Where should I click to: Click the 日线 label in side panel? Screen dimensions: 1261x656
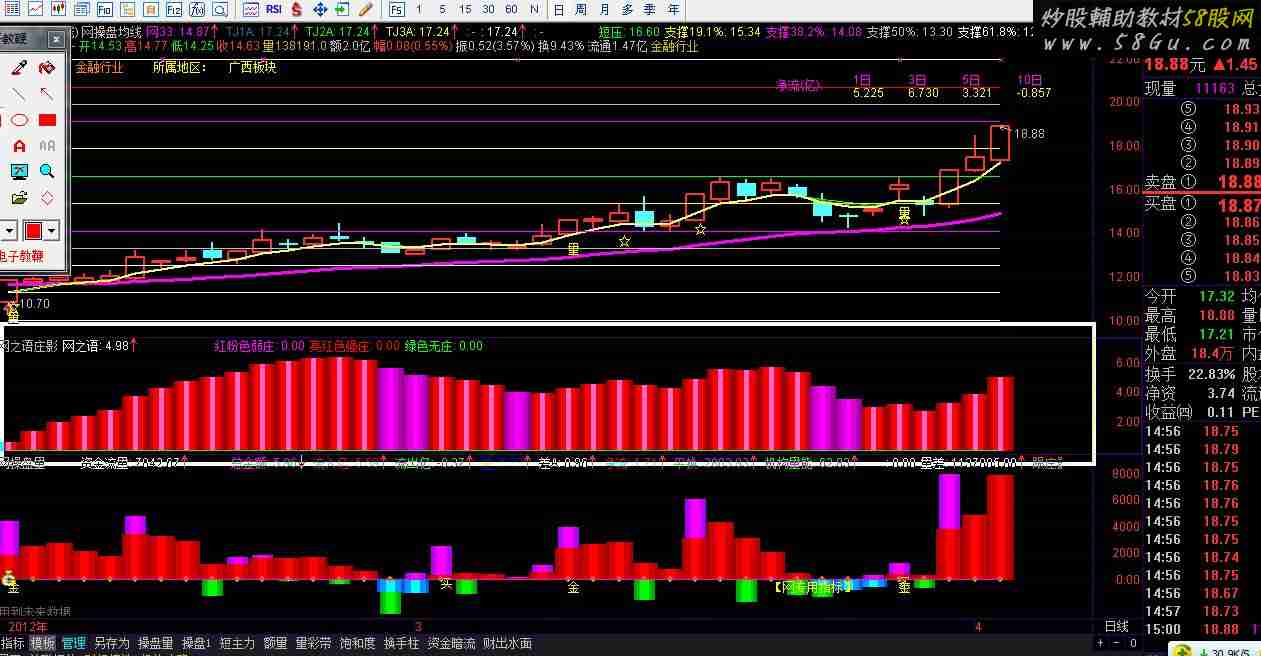pos(1116,626)
